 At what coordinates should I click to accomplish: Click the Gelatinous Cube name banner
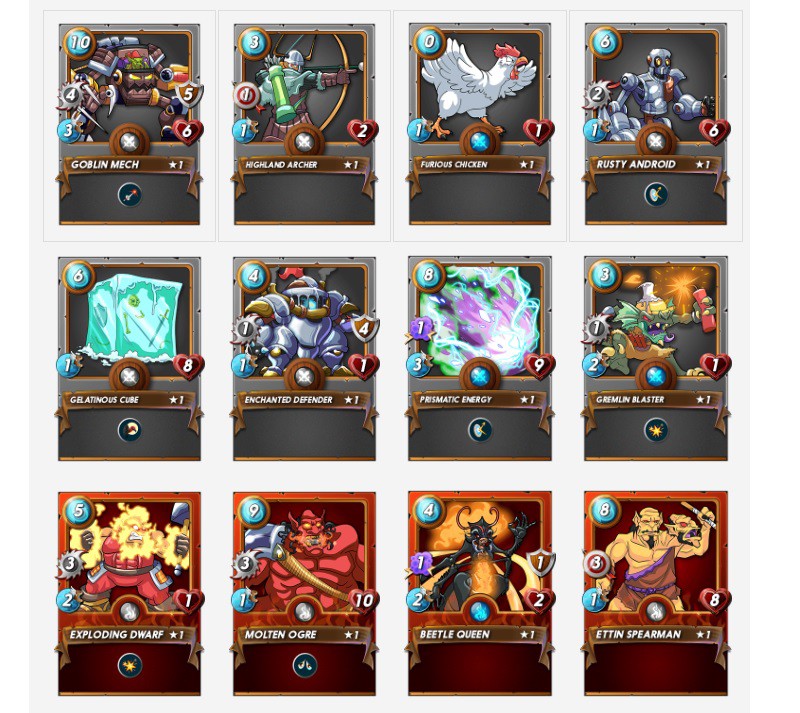pos(130,400)
